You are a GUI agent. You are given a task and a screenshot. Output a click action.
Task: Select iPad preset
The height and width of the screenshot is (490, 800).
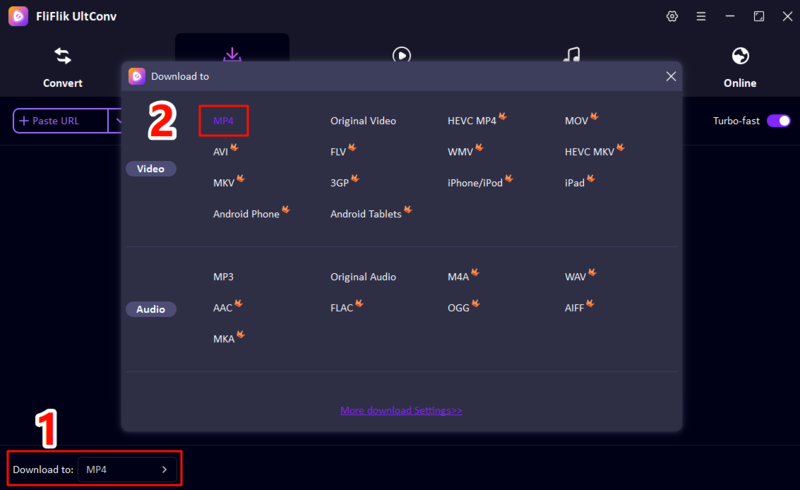574,183
